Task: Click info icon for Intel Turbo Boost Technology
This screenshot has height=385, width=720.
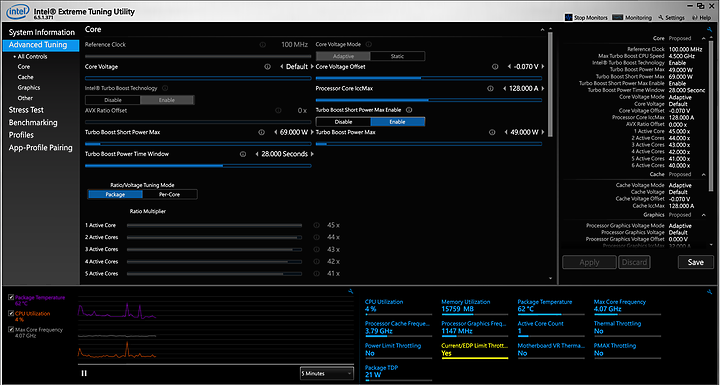Action: tap(165, 88)
